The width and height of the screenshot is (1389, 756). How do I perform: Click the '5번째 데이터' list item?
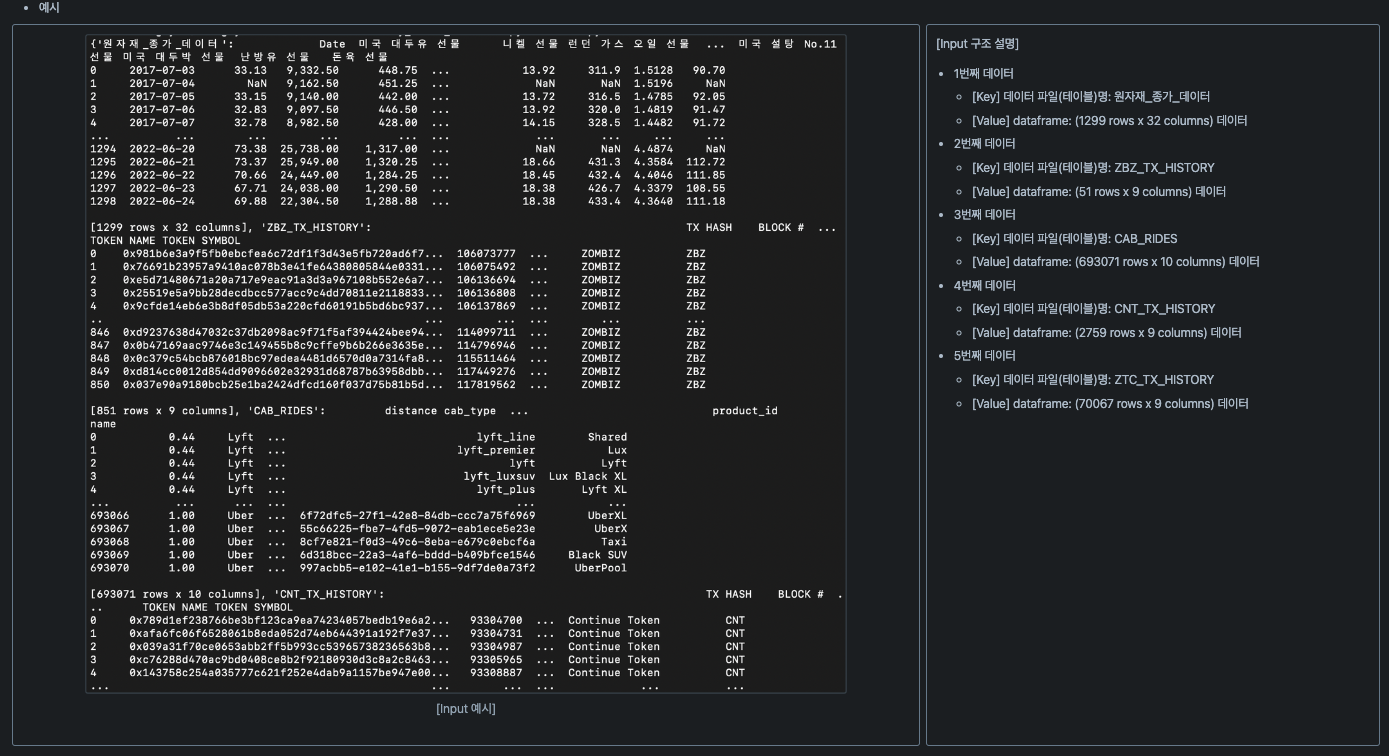tap(984, 356)
